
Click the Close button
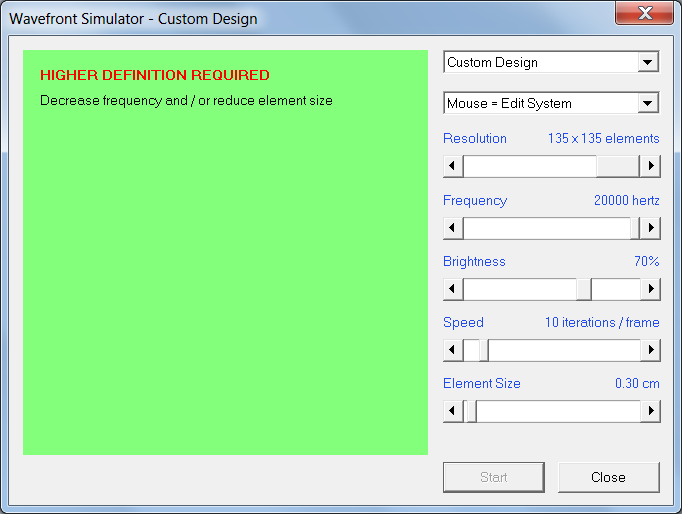point(608,477)
